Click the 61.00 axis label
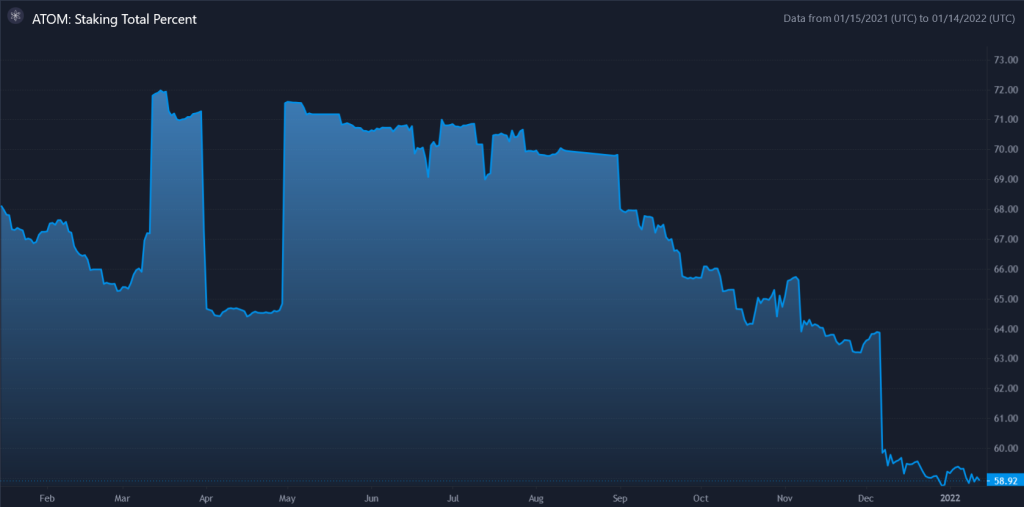 coord(1006,419)
